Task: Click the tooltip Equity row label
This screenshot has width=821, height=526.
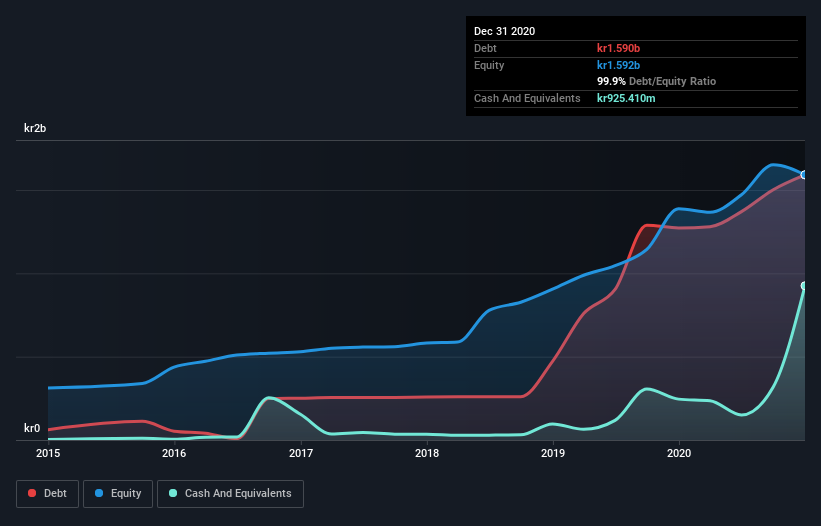Action: point(489,65)
